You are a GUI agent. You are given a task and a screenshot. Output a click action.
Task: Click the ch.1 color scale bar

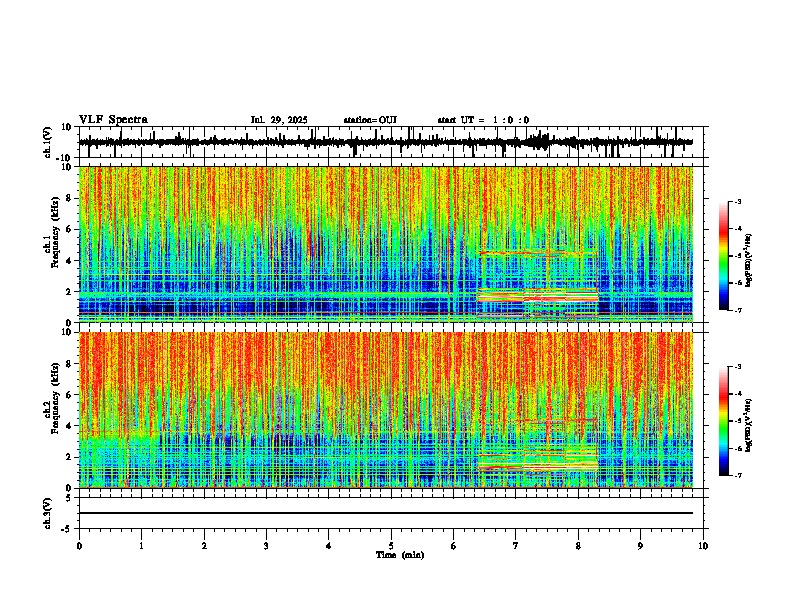[724, 256]
